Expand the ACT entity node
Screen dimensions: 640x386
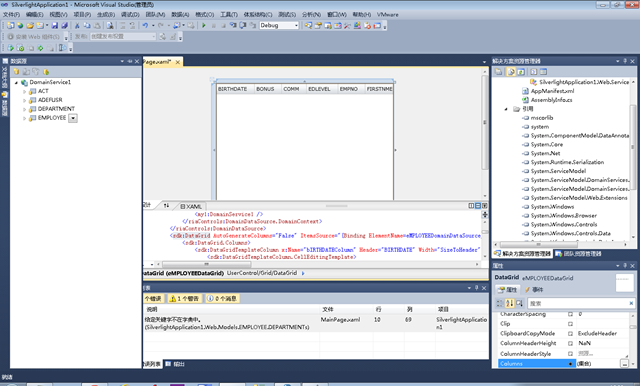pyautogui.click(x=24, y=91)
